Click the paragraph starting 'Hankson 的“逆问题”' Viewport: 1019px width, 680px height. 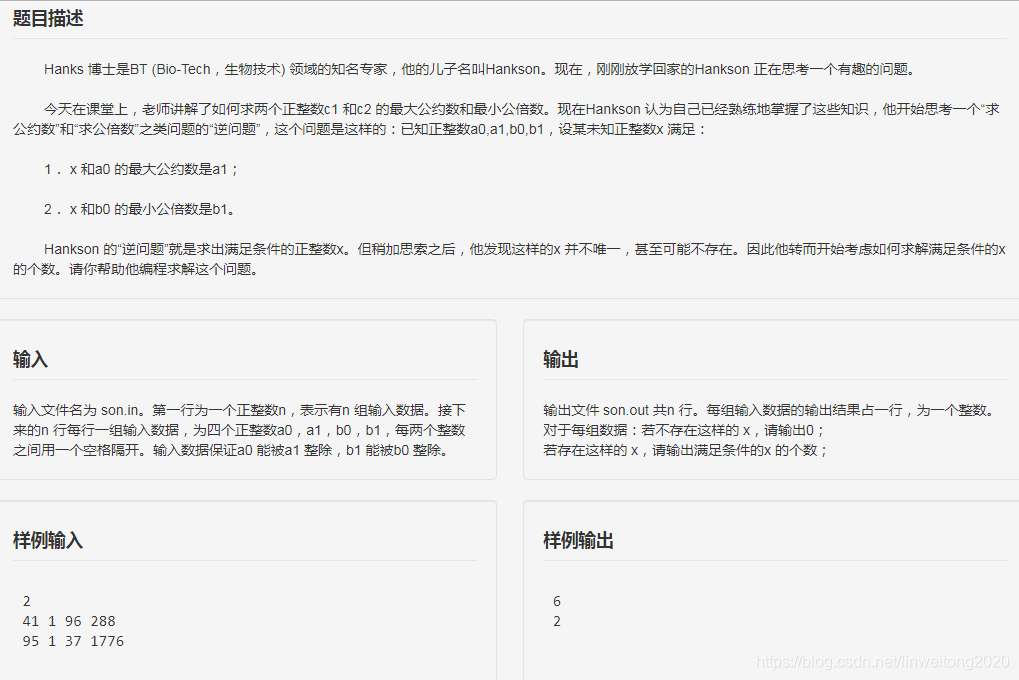tap(509, 259)
